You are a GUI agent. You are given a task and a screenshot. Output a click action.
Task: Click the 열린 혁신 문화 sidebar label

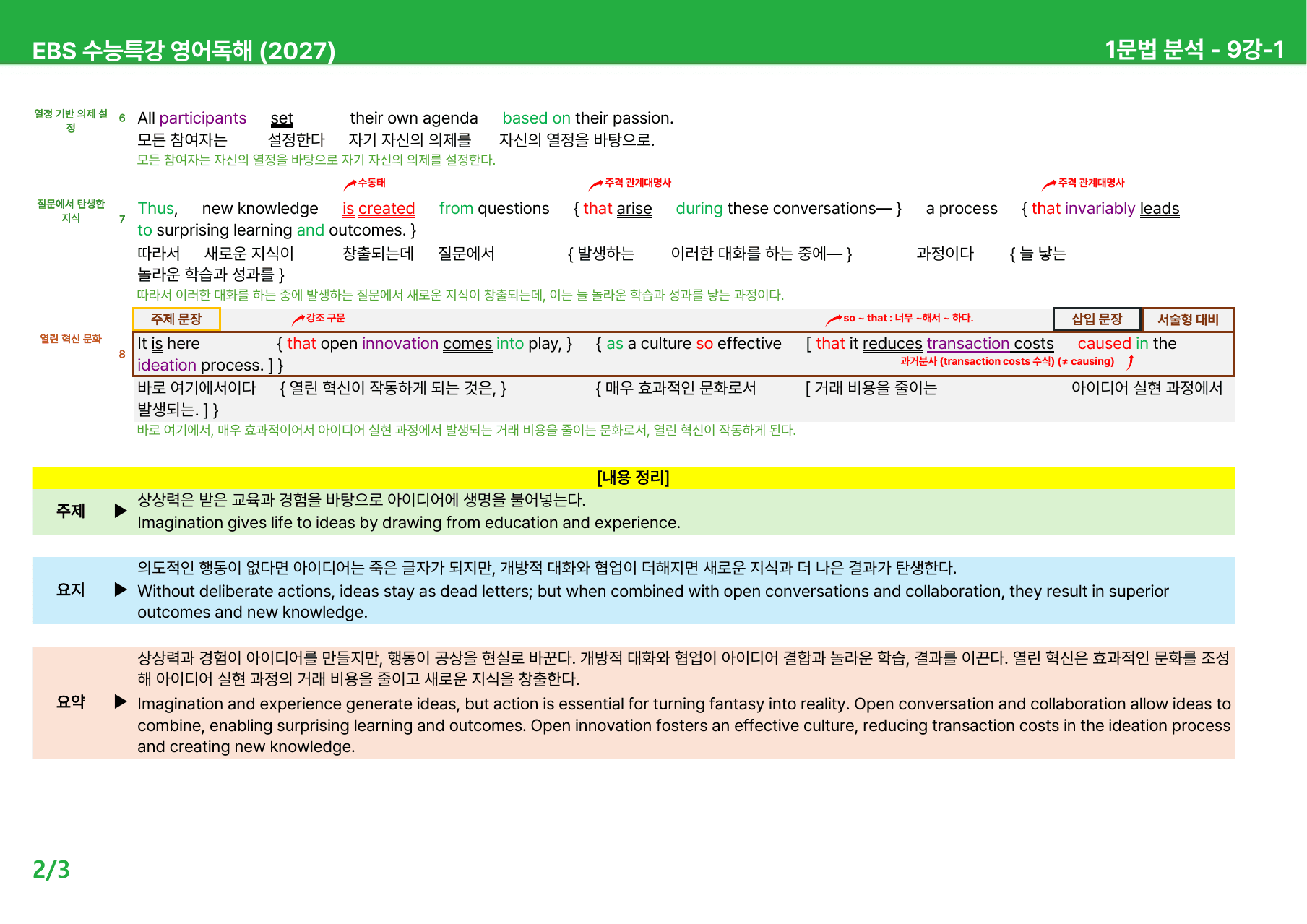click(x=71, y=339)
